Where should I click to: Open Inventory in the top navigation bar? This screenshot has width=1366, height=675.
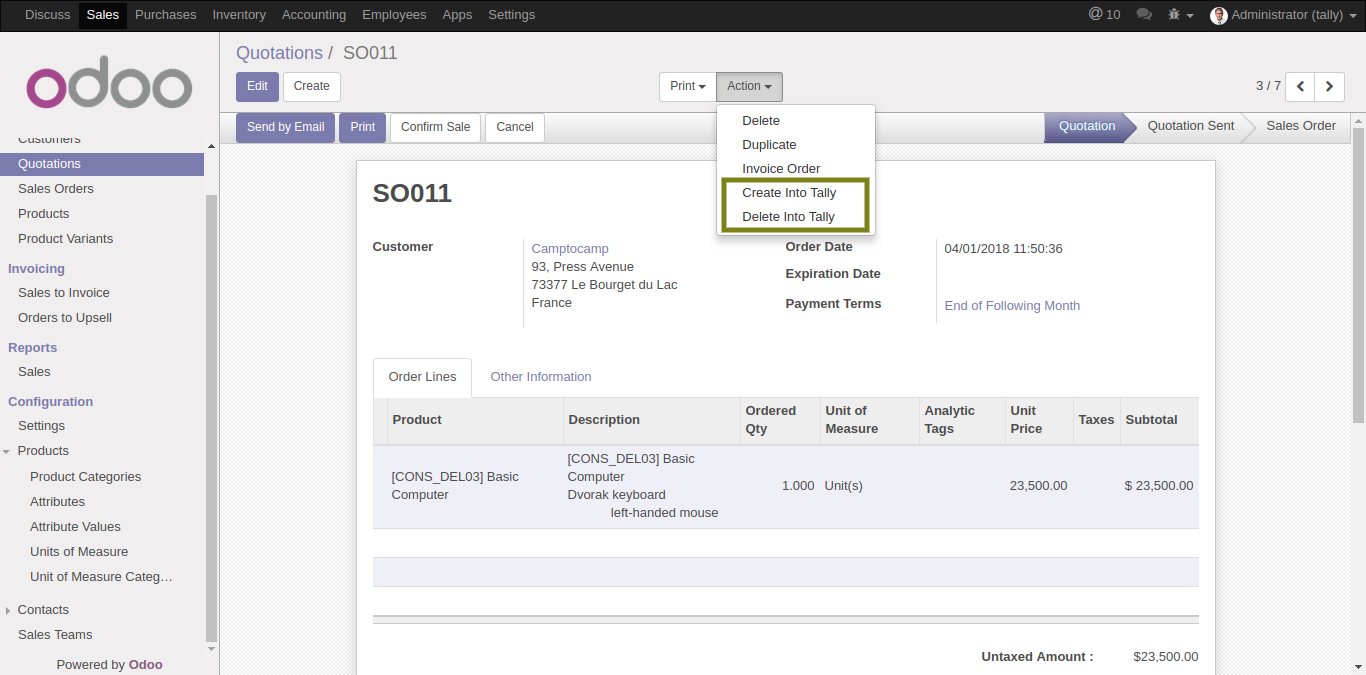tap(239, 15)
